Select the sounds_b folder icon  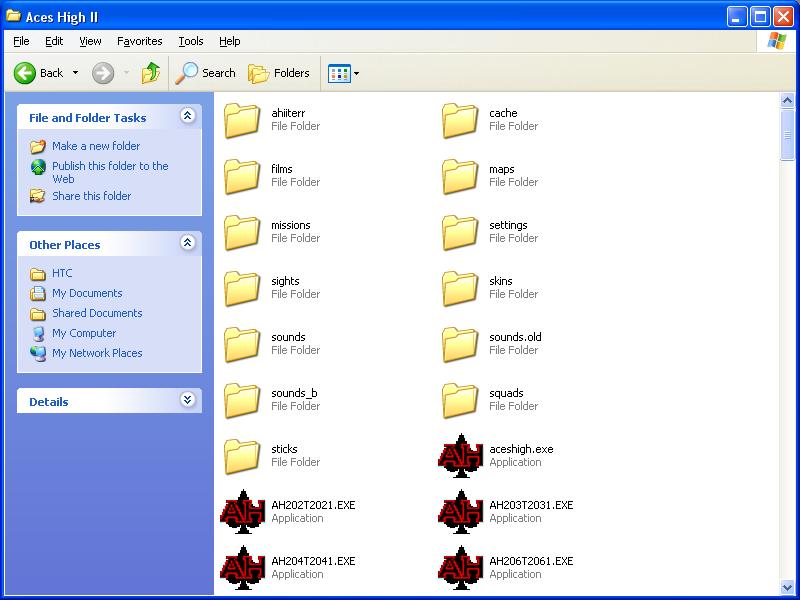point(242,401)
